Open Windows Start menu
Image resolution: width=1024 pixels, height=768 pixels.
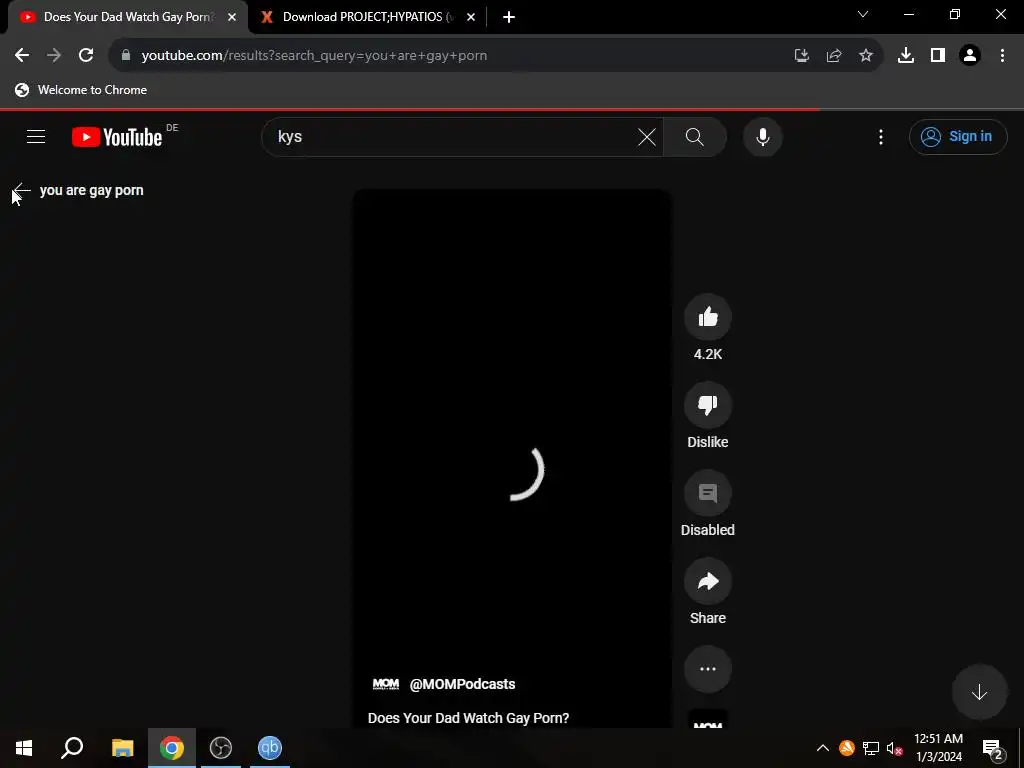tap(24, 748)
